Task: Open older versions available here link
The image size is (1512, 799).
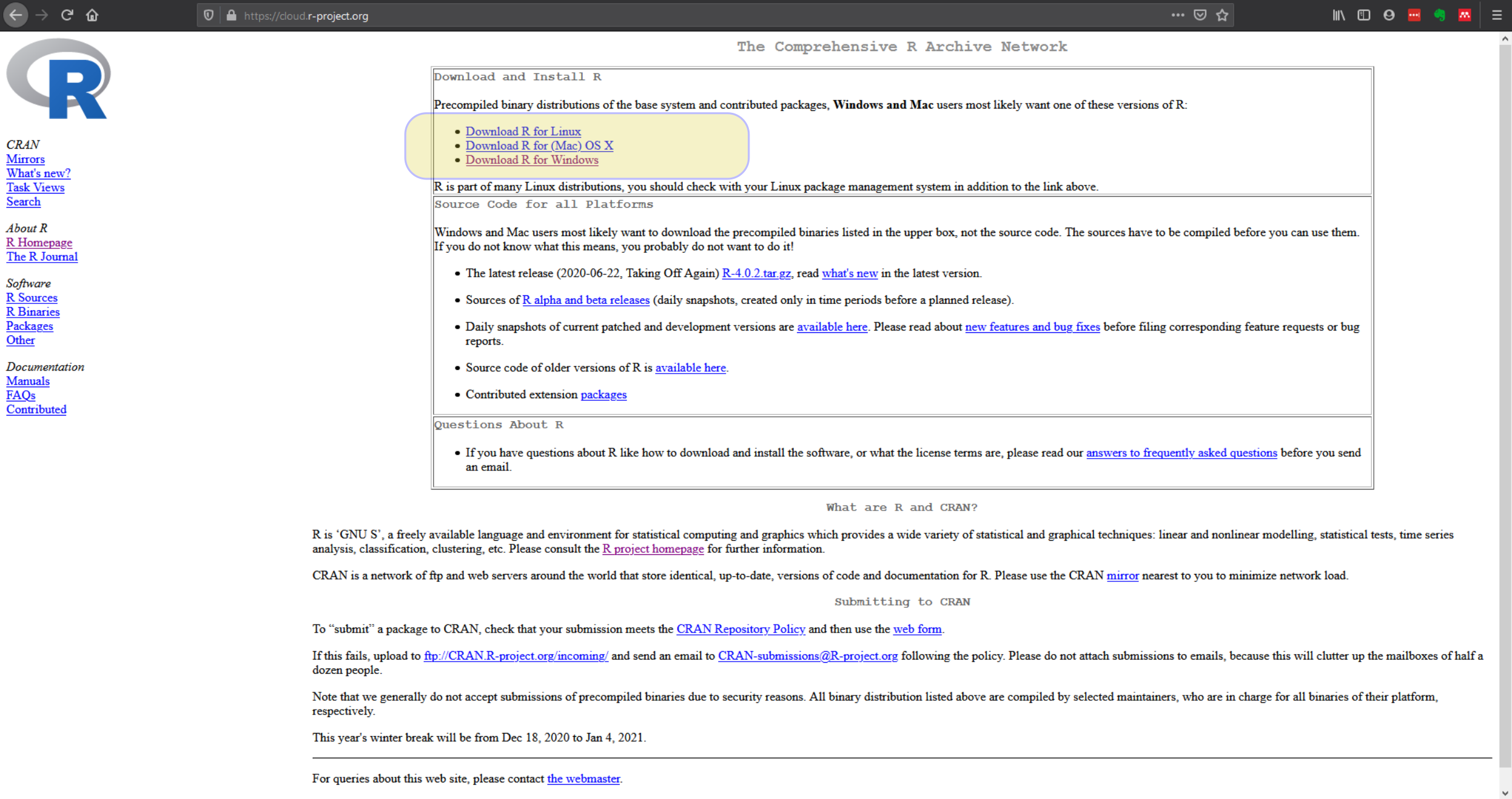Action: [690, 368]
